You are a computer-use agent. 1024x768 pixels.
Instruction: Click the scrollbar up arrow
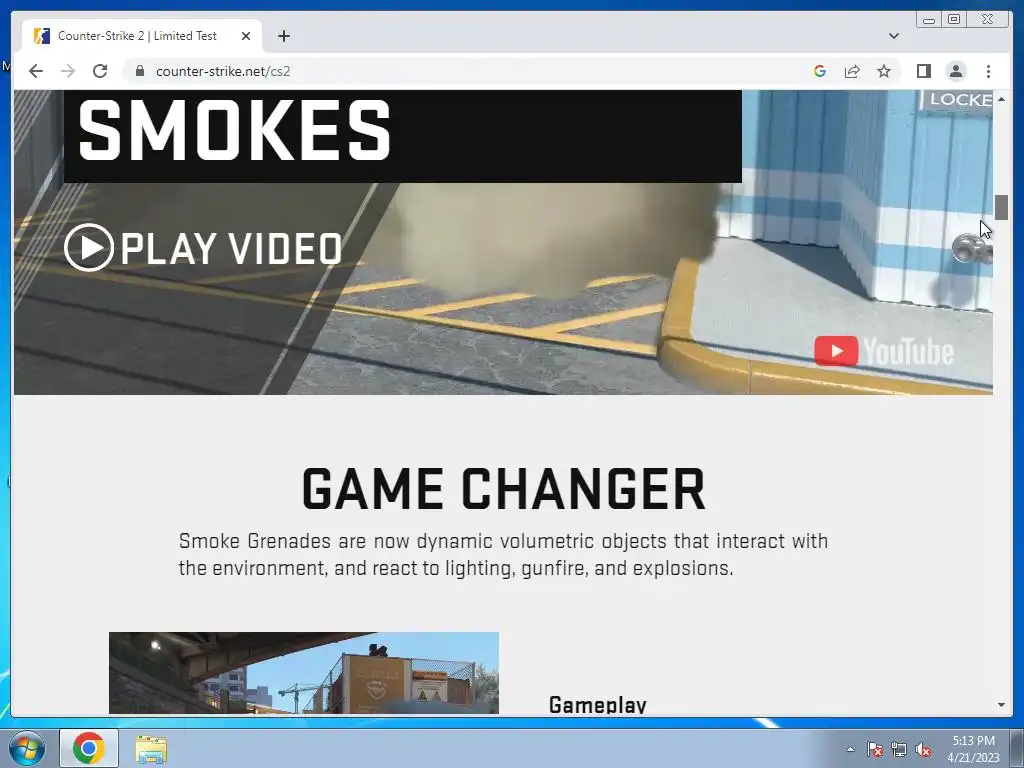1002,99
